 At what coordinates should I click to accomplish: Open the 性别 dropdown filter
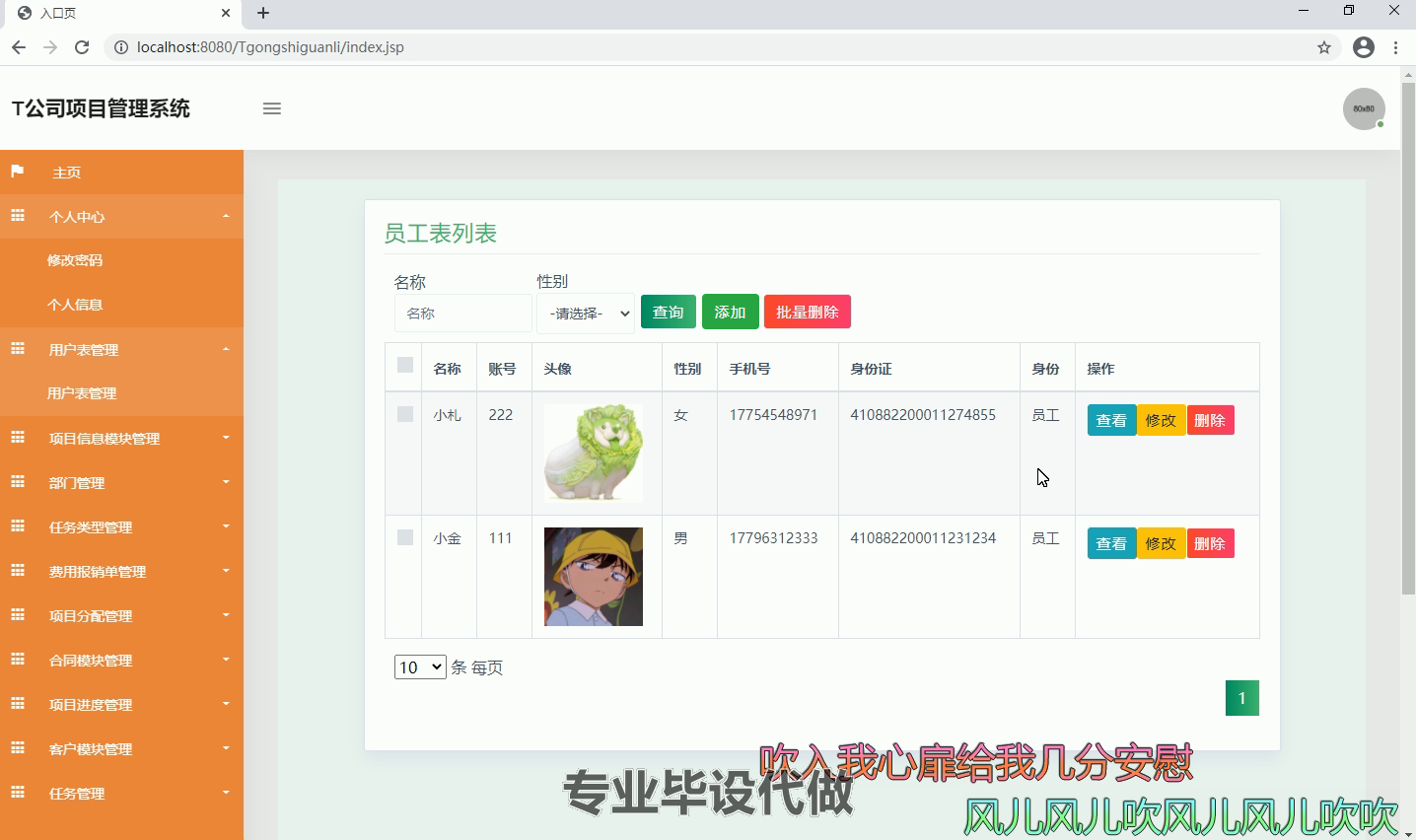click(x=586, y=314)
